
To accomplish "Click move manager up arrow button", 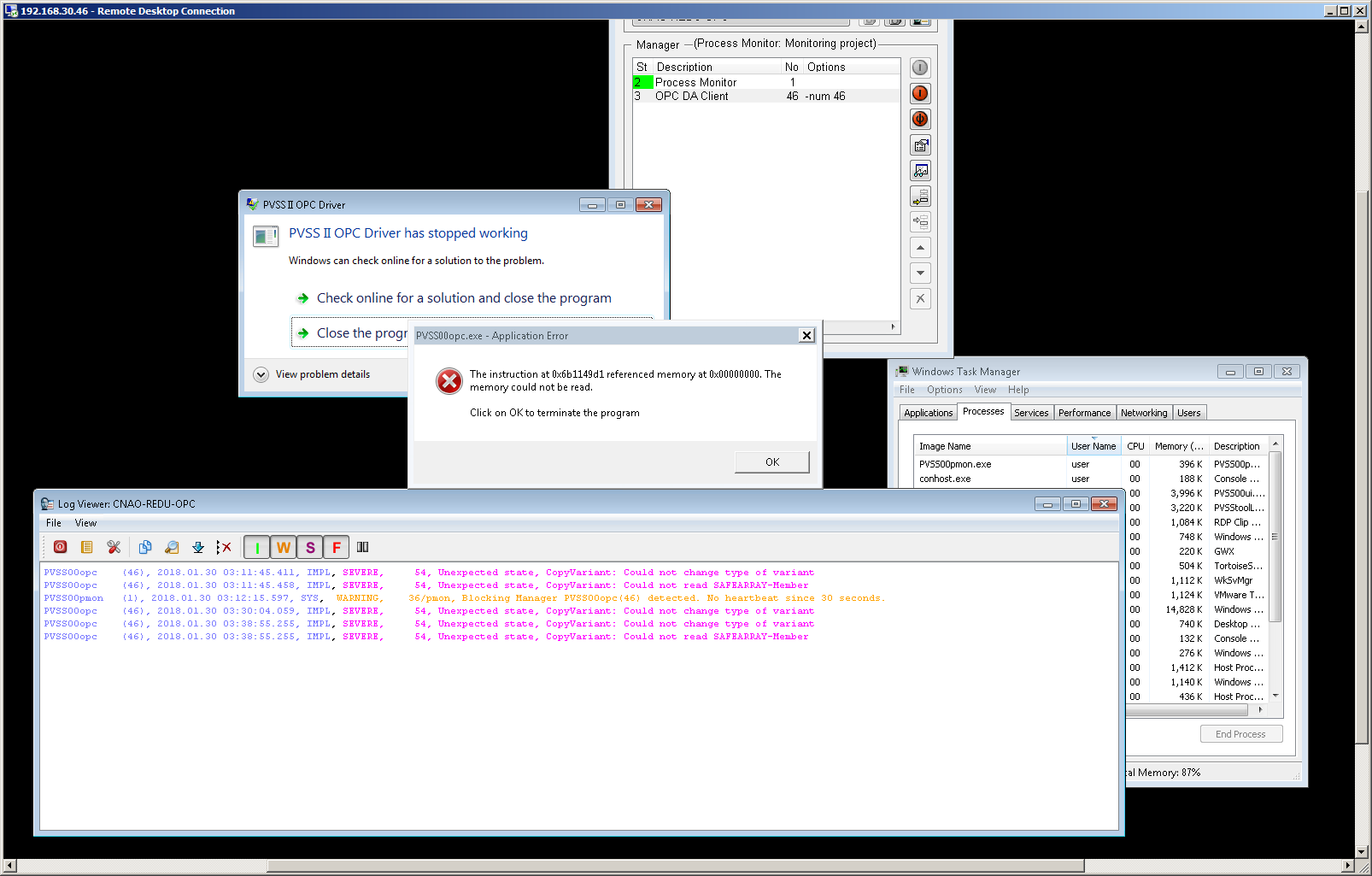I will [920, 248].
